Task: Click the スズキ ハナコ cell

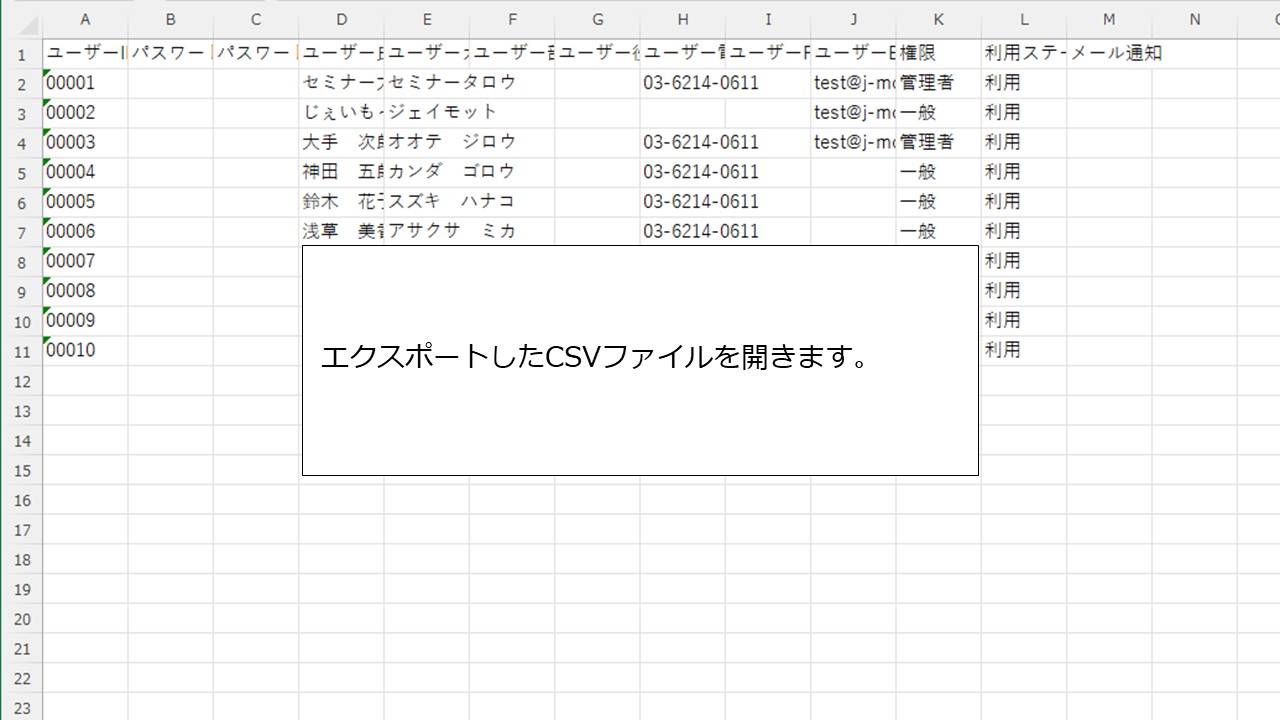Action: [x=427, y=202]
